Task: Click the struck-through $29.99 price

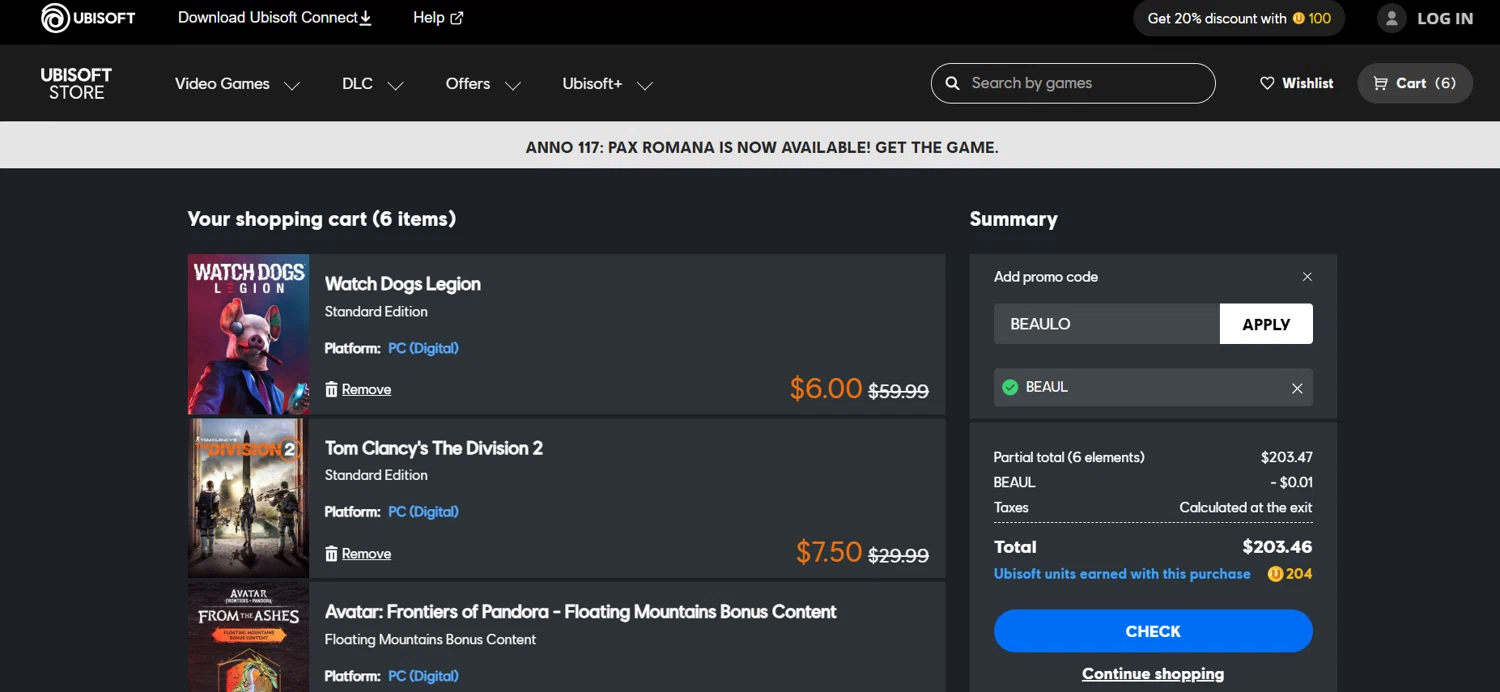Action: pyautogui.click(x=899, y=556)
